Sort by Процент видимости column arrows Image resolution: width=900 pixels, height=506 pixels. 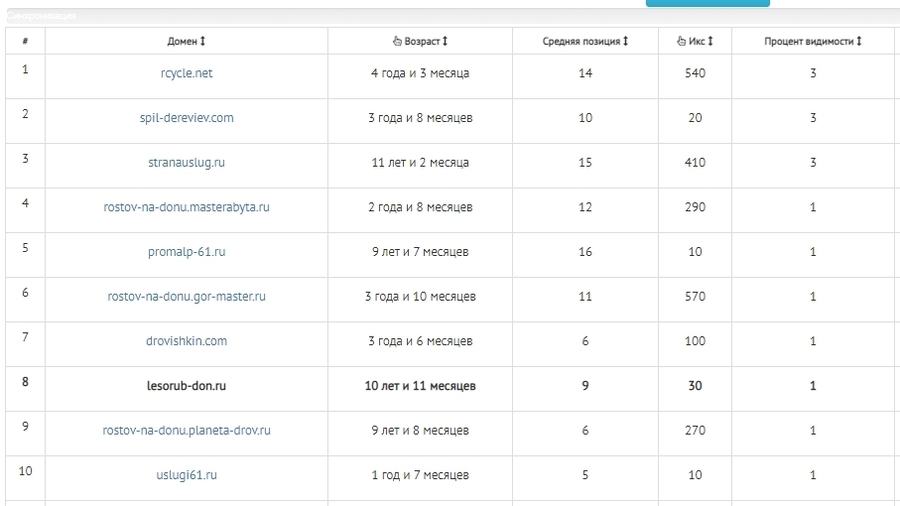pyautogui.click(x=859, y=41)
